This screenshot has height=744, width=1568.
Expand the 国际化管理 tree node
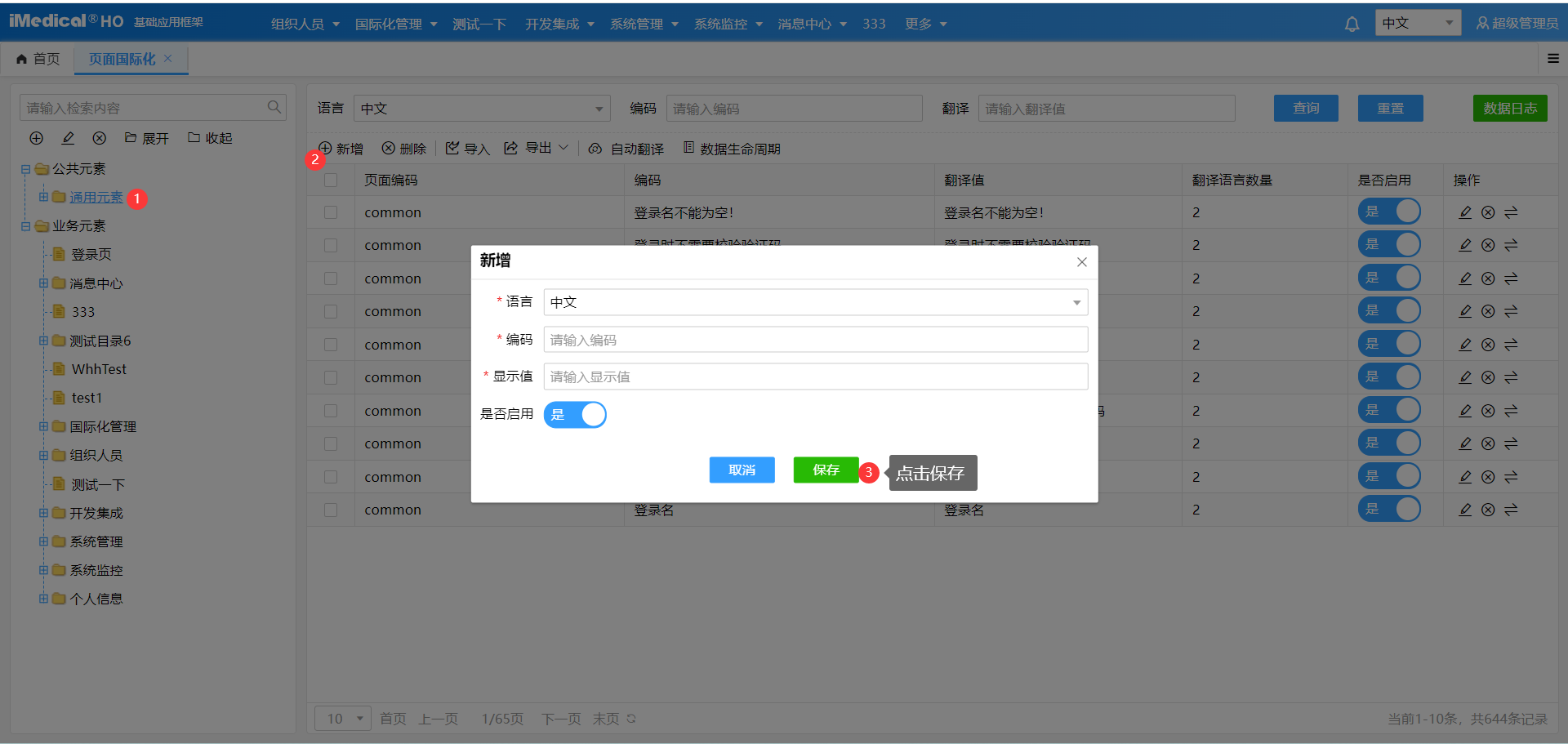pos(43,426)
